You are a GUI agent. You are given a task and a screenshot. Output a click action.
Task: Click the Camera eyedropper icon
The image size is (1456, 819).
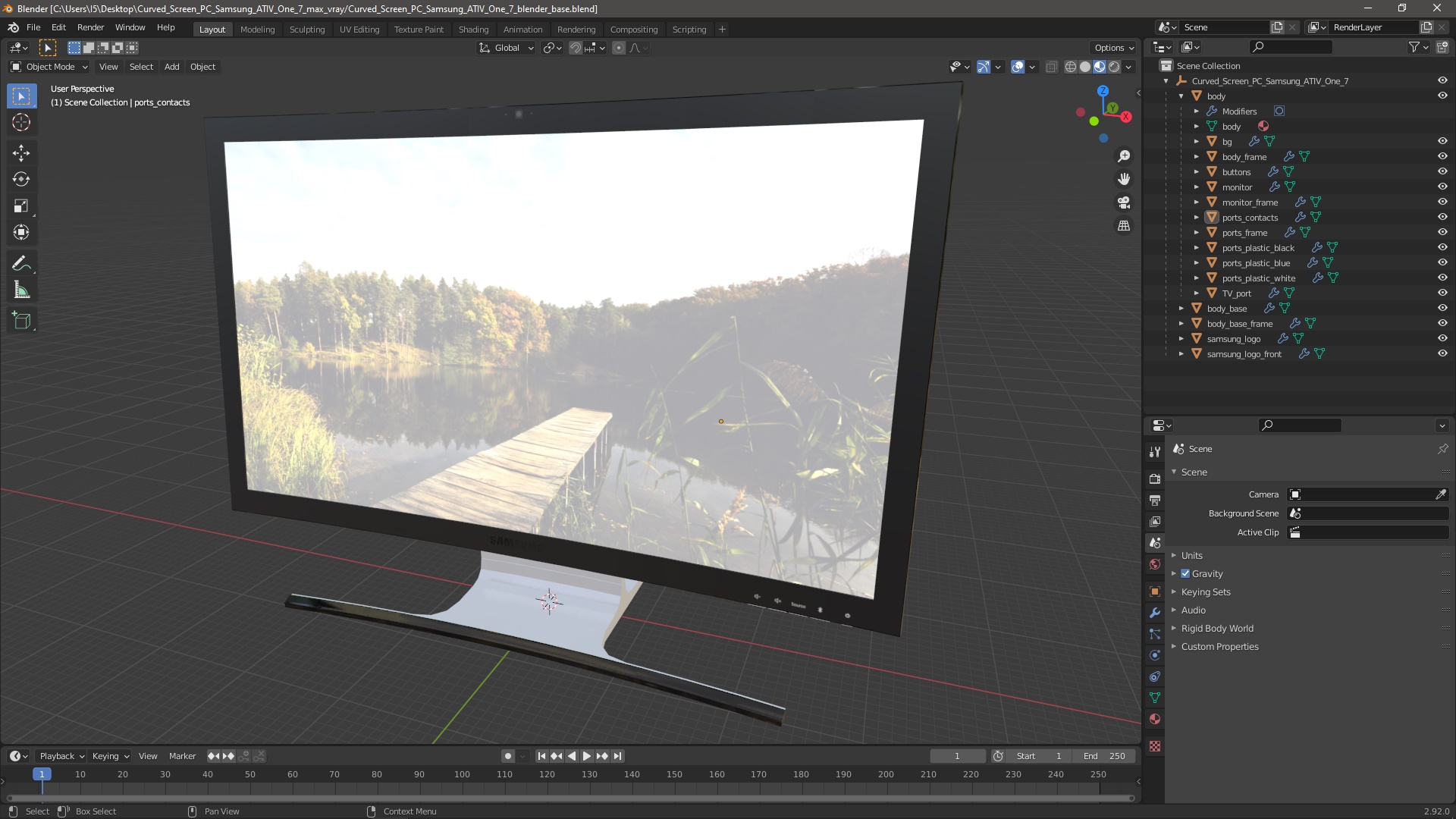(1441, 494)
